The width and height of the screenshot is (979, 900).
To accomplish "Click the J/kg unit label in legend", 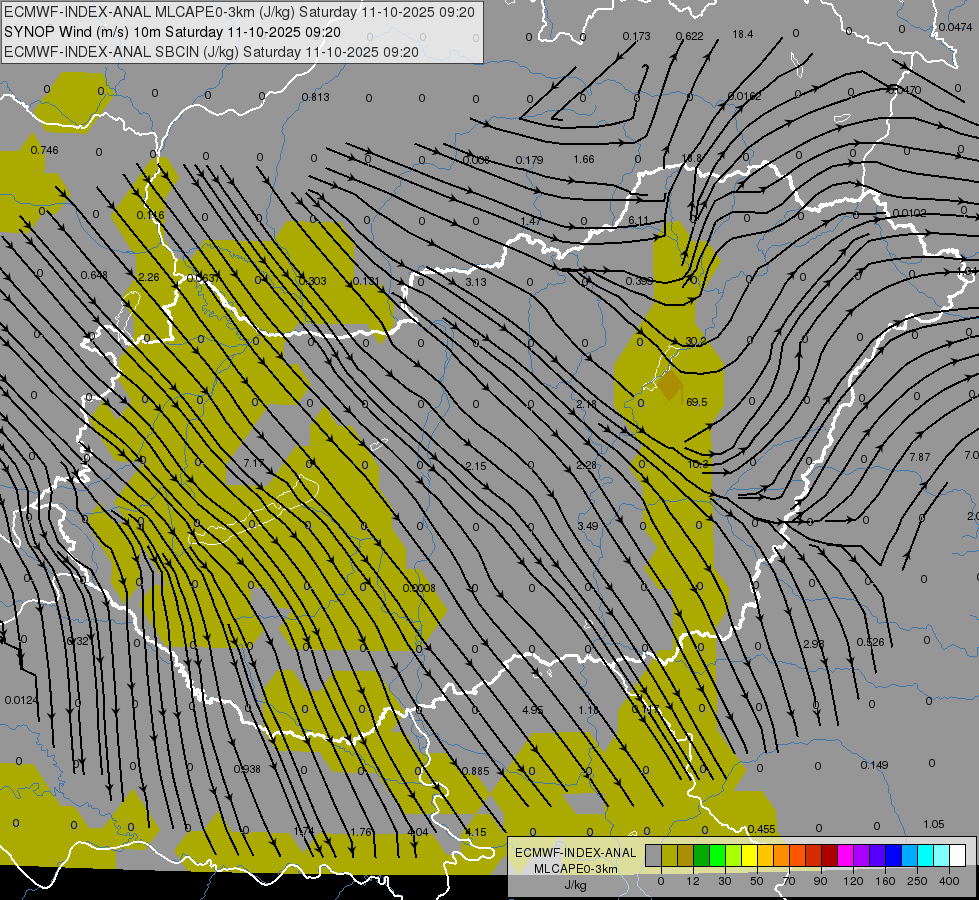I will coord(575,885).
